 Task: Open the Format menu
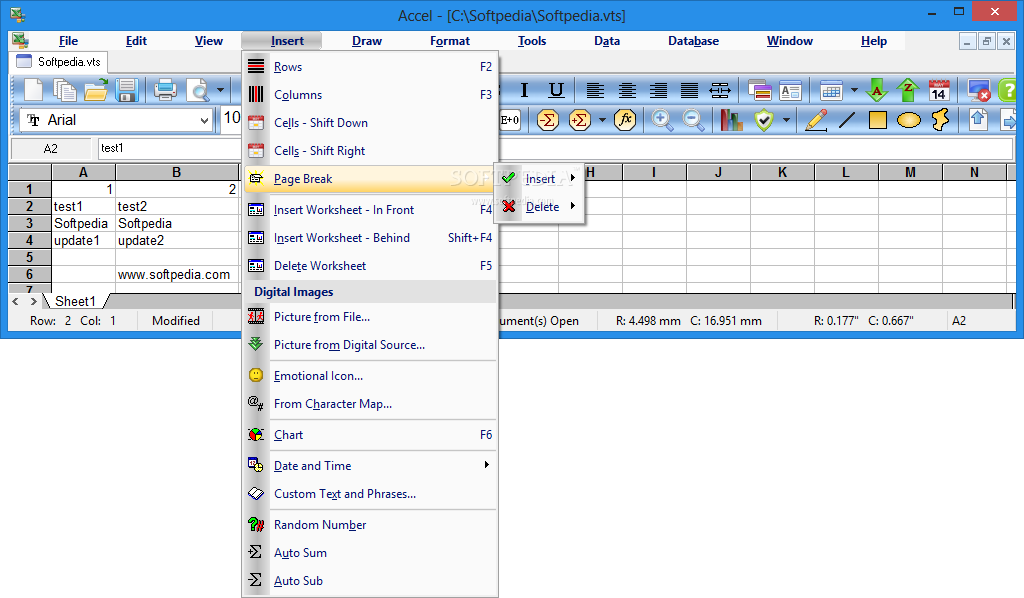pyautogui.click(x=450, y=40)
